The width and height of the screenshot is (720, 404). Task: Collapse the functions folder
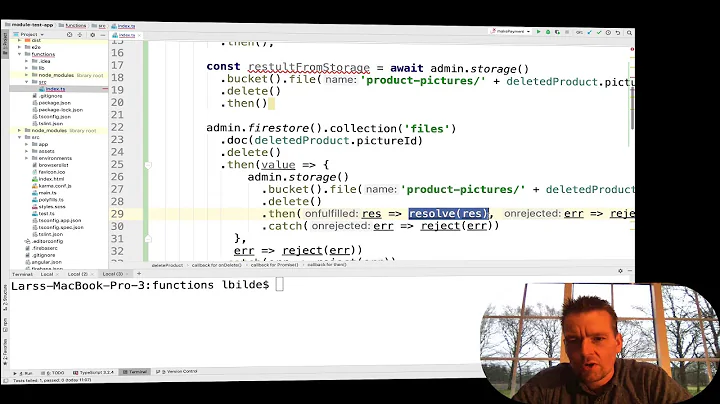(19, 54)
